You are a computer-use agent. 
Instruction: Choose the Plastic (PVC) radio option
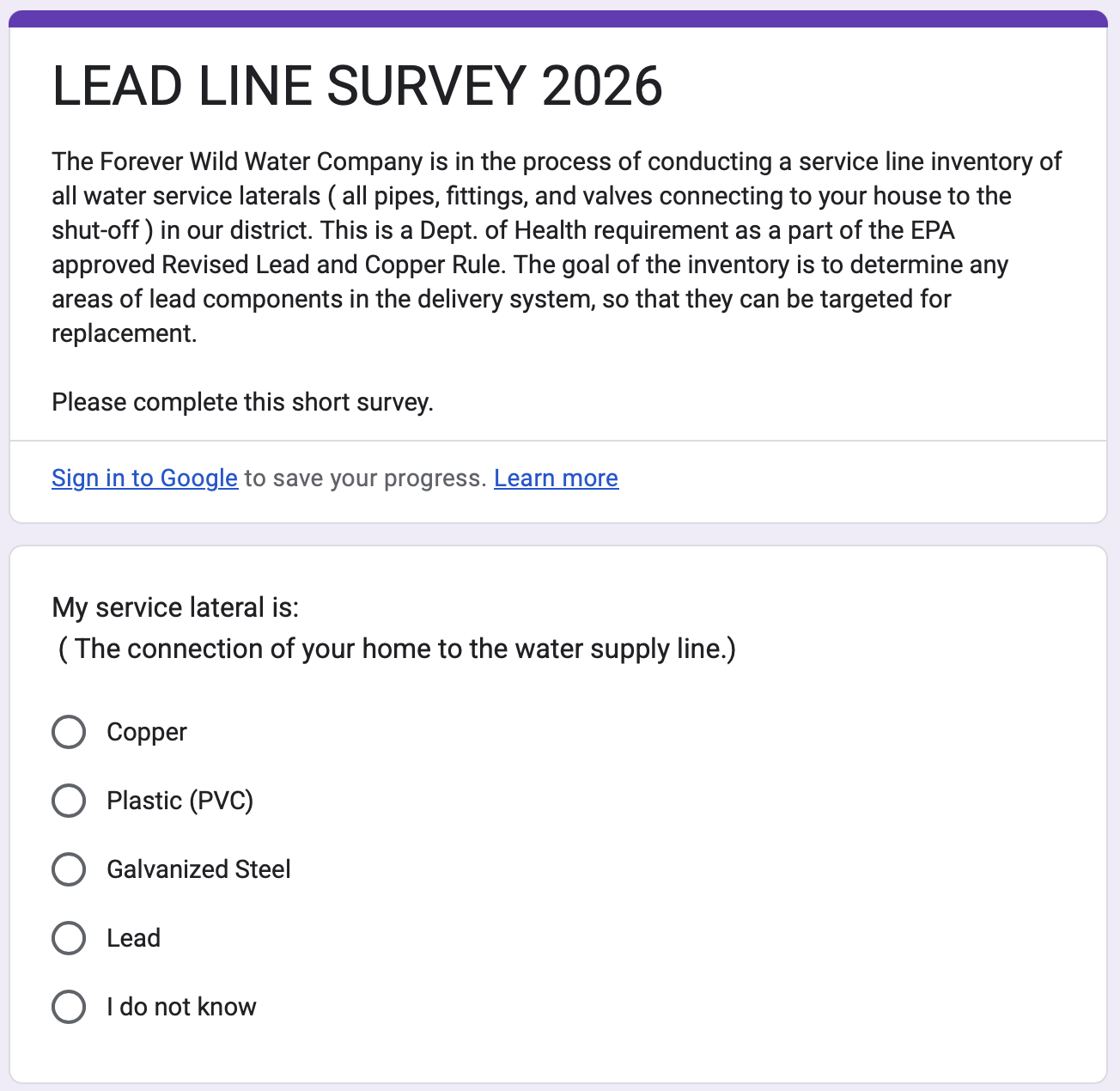click(x=69, y=801)
